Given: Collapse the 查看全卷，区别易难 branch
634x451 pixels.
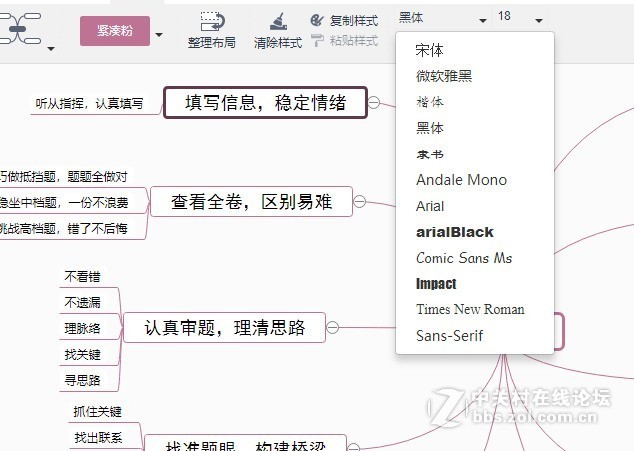Looking at the screenshot, I should point(359,201).
